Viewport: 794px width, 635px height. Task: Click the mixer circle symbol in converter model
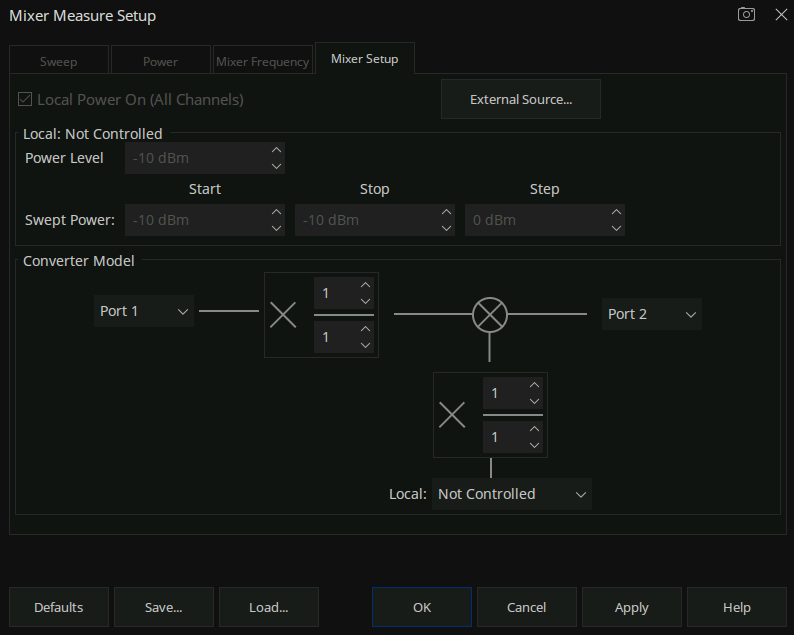point(490,315)
